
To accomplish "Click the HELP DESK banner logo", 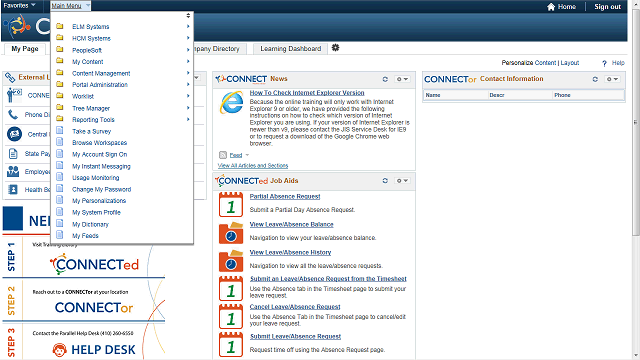I will coord(94,350).
